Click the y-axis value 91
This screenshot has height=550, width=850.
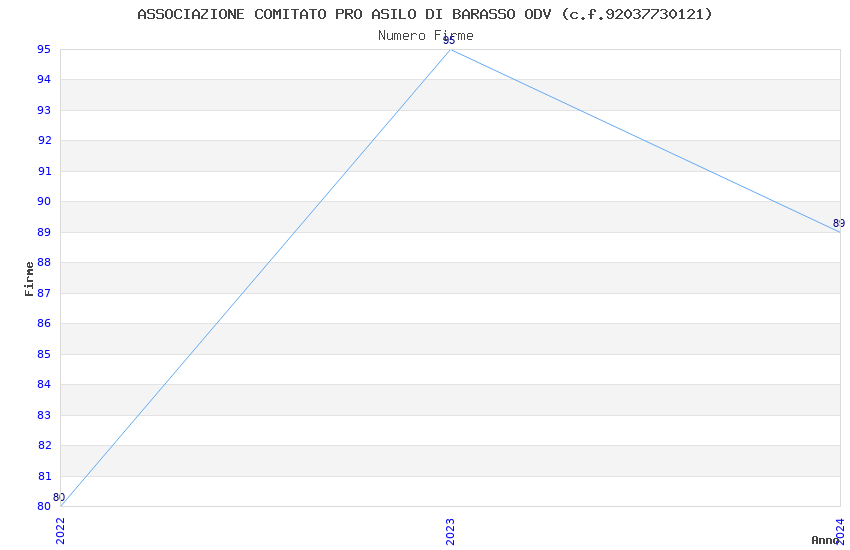pos(44,171)
